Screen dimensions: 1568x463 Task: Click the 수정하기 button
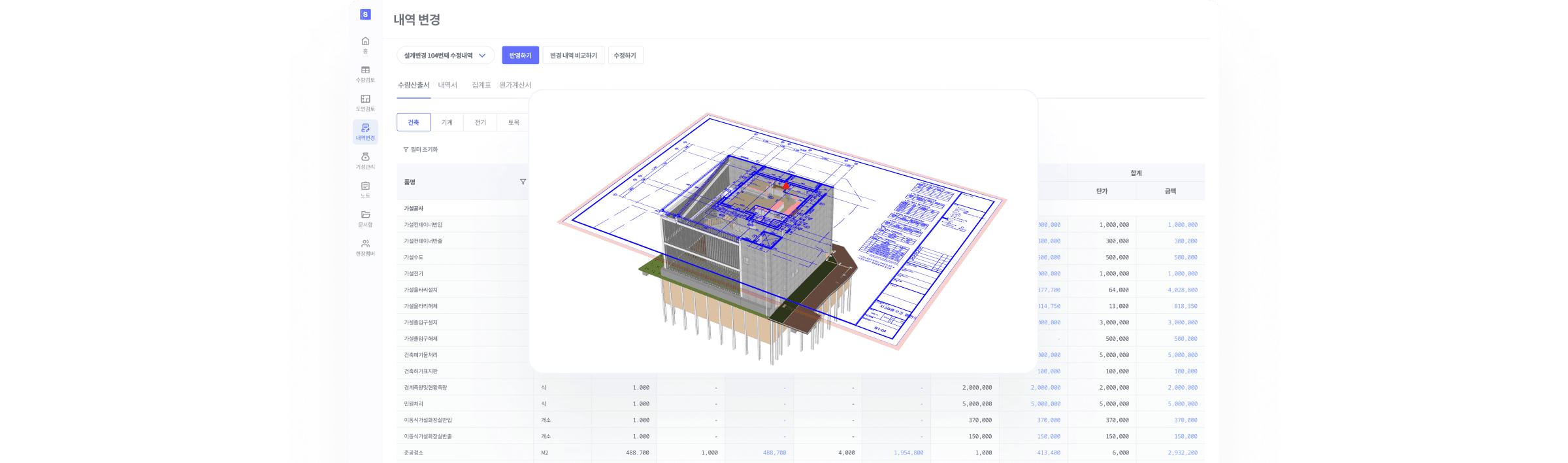(x=625, y=56)
